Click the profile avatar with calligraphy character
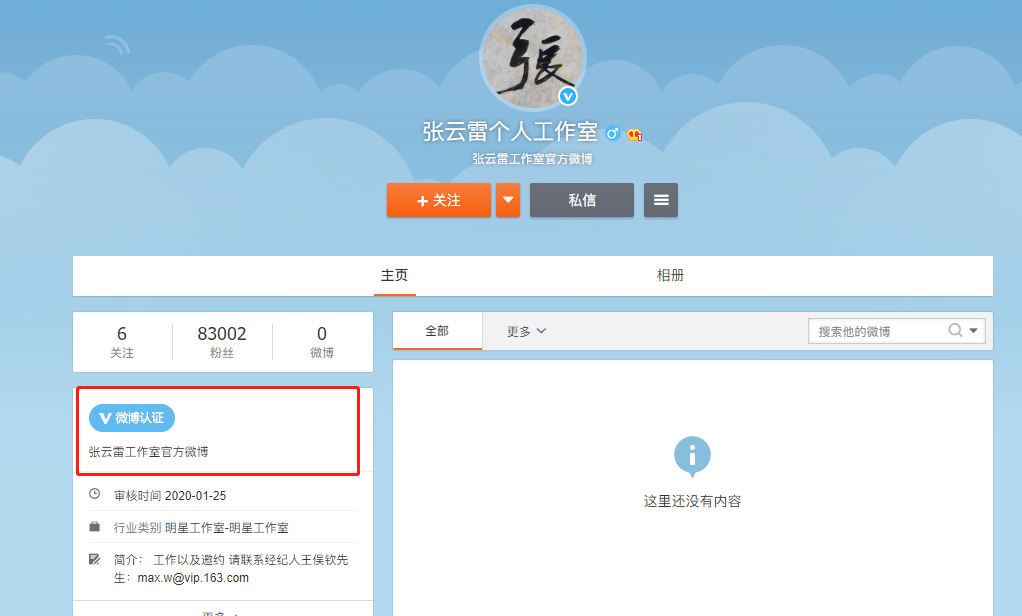 point(533,59)
